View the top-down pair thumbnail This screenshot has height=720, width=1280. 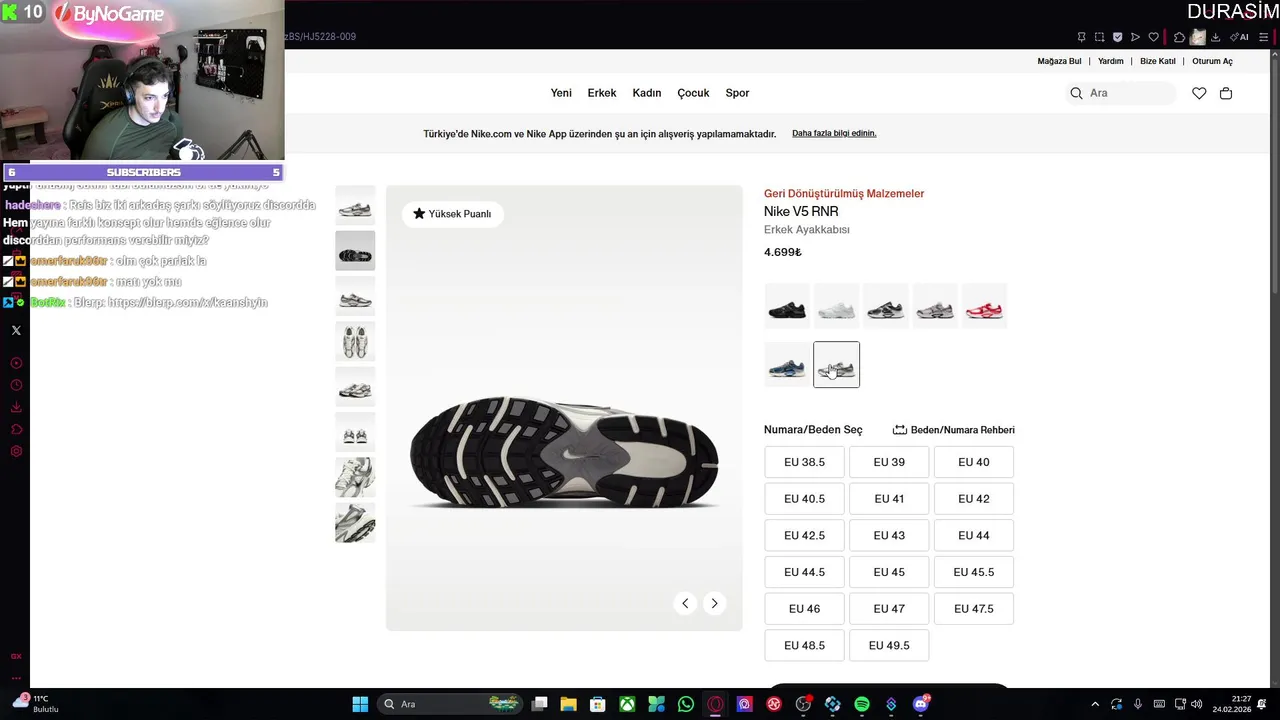tap(355, 341)
